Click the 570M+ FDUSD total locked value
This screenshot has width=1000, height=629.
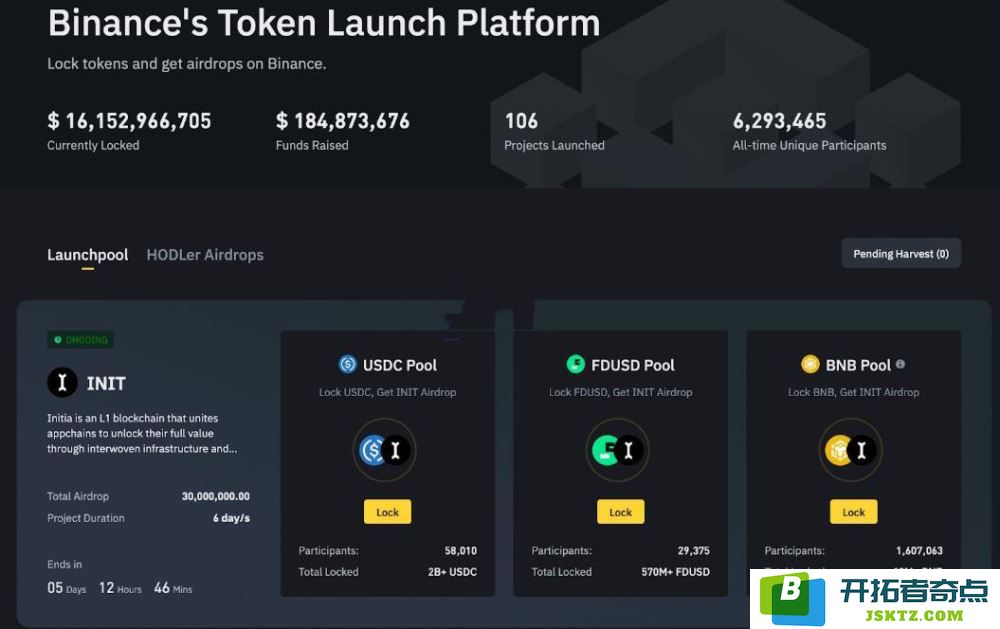coord(675,572)
